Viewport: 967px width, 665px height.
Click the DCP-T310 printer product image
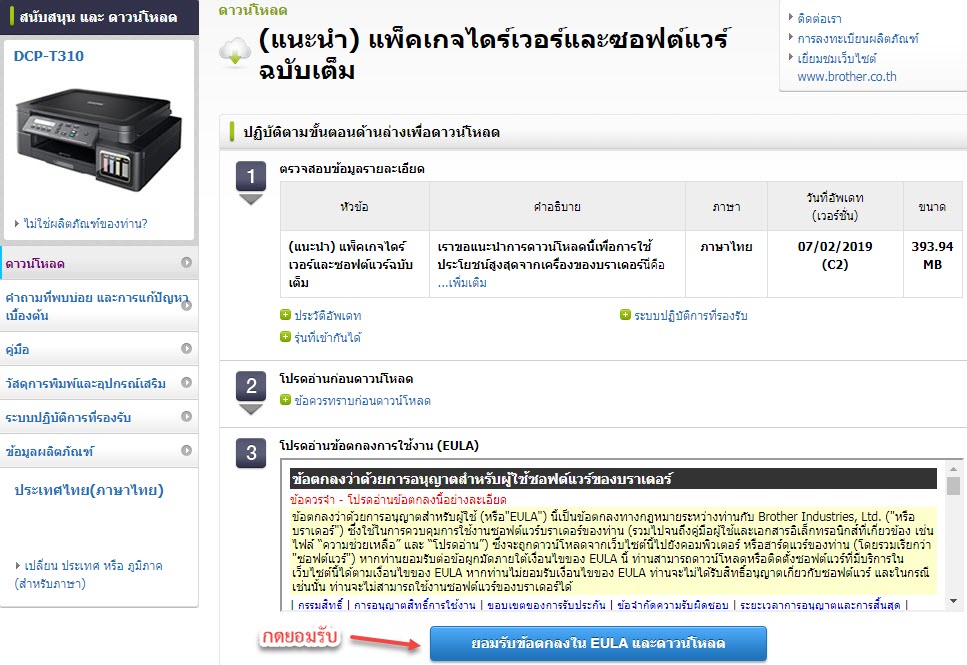coord(99,140)
